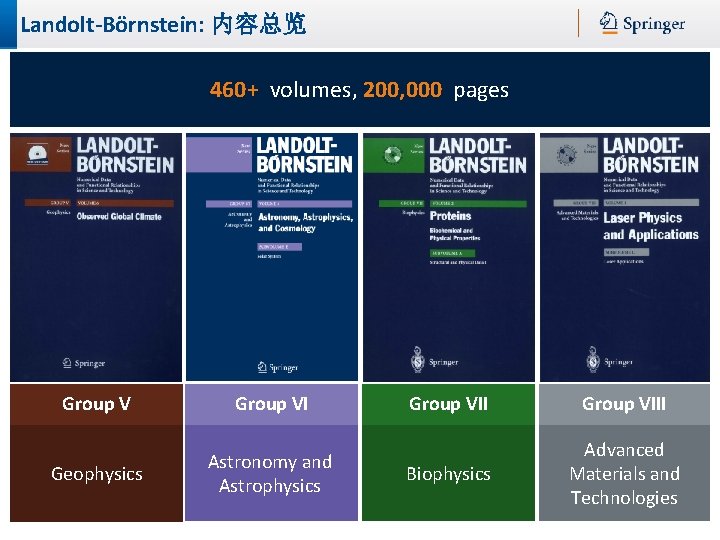Click the Springer logo in the header
This screenshot has height=540, width=720.
tap(642, 23)
